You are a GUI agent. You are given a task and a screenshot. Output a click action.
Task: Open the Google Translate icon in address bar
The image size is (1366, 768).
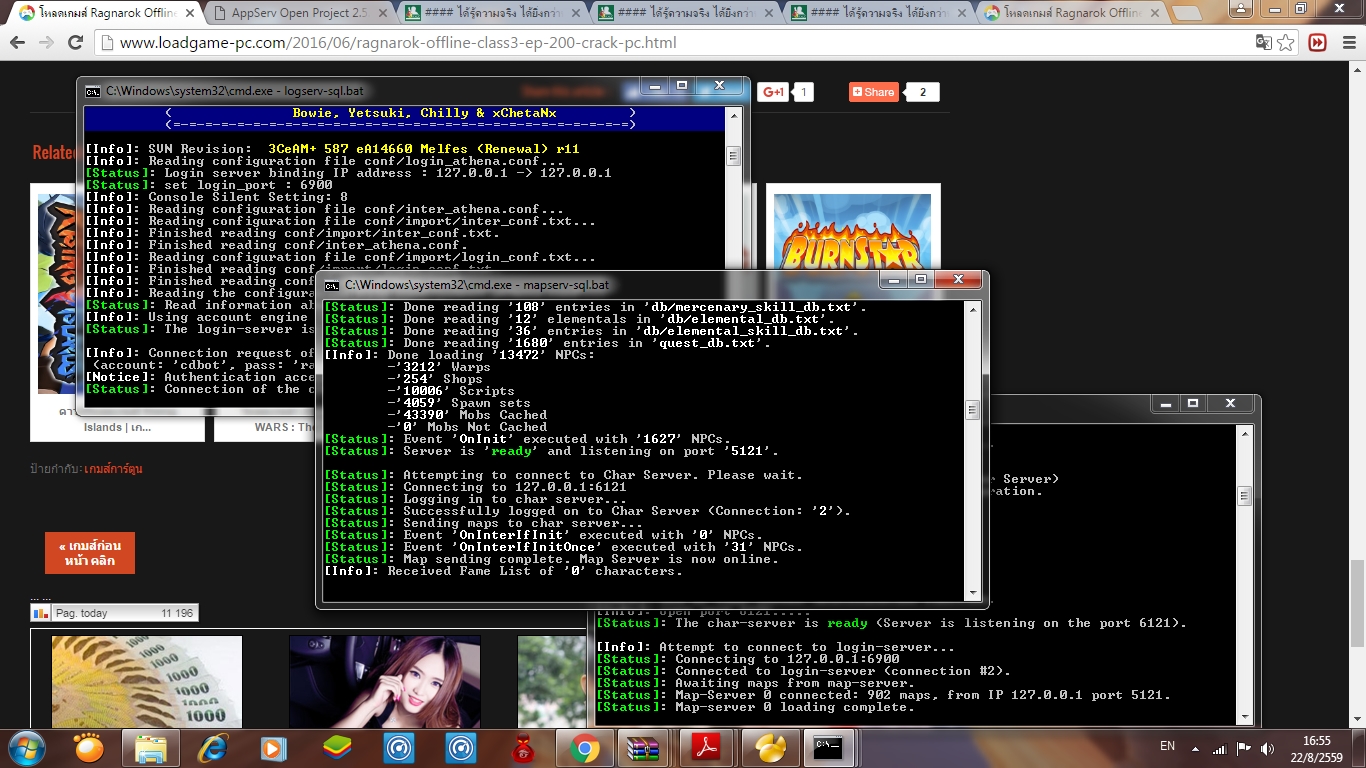pyautogui.click(x=1264, y=43)
